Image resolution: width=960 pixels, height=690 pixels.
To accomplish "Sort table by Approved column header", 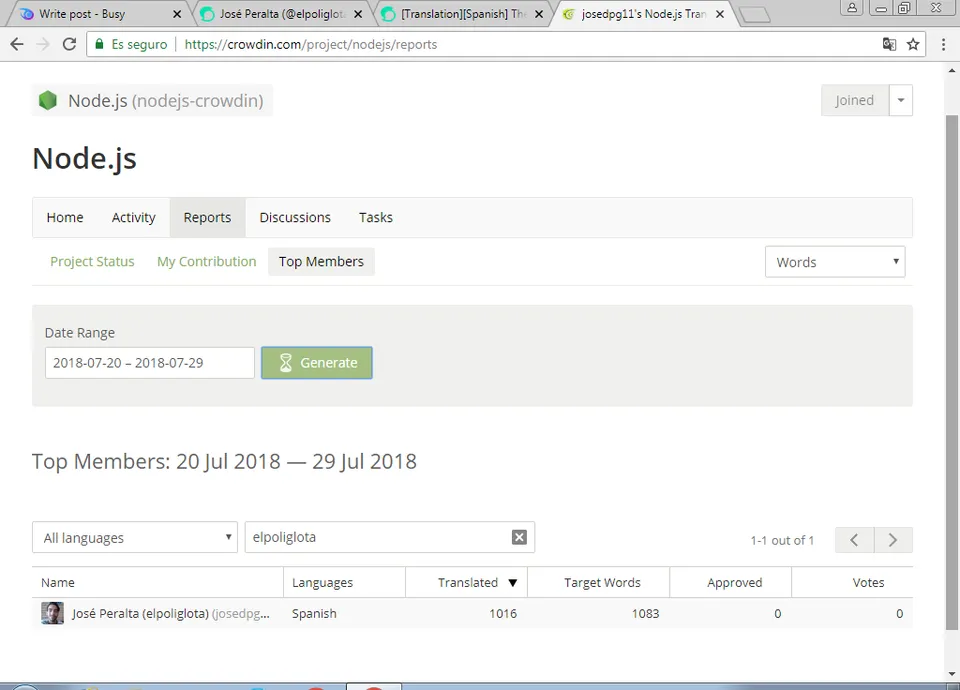I will (730, 582).
